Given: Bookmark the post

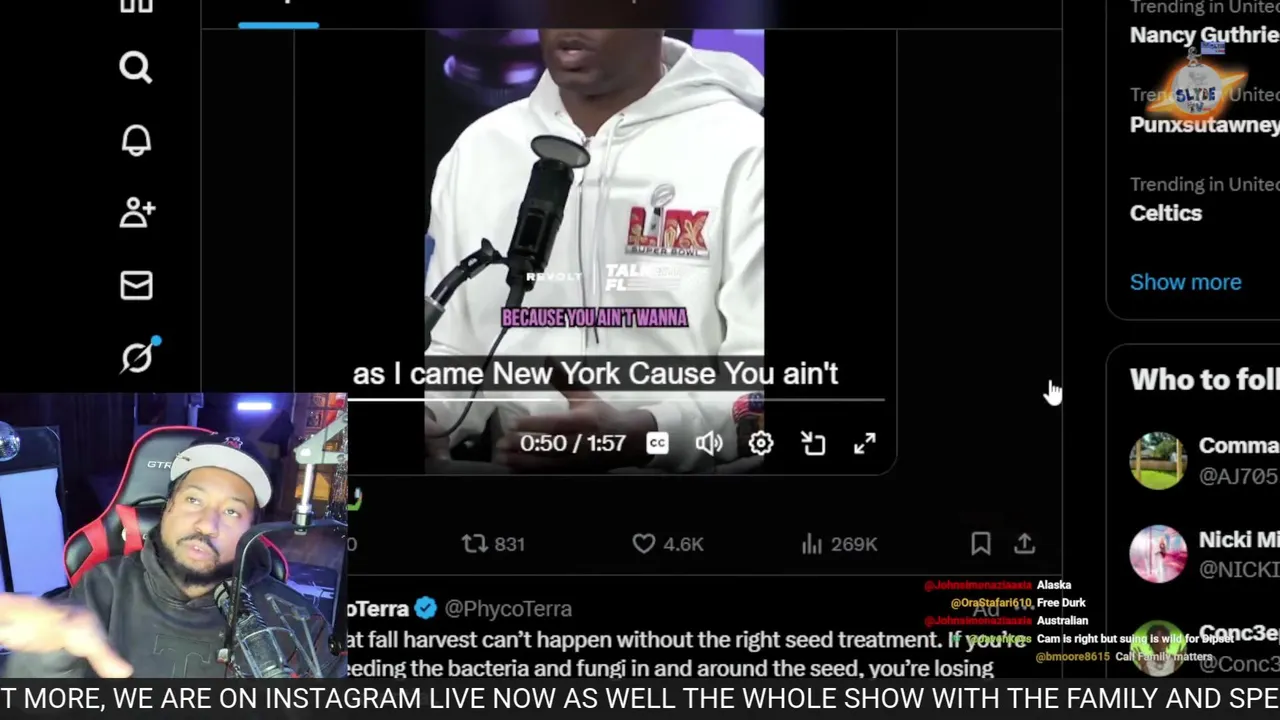Looking at the screenshot, I should tap(981, 543).
